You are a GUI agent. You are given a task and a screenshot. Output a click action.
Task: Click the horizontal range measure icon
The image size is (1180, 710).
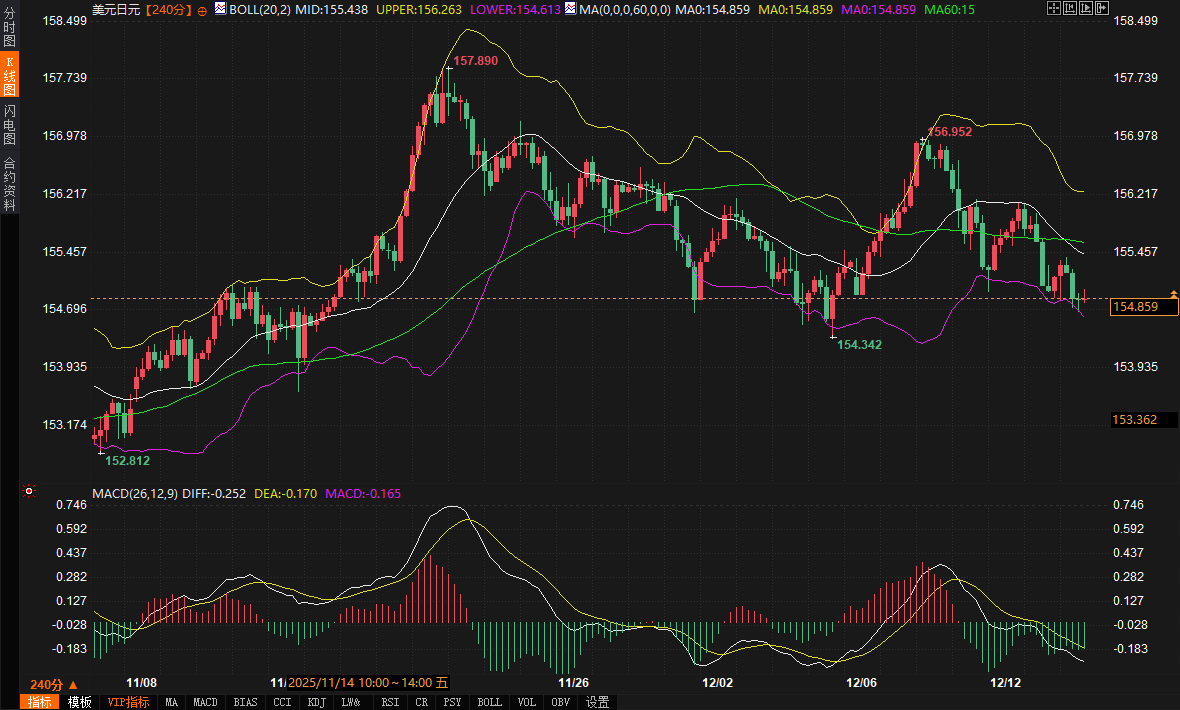tap(1069, 8)
